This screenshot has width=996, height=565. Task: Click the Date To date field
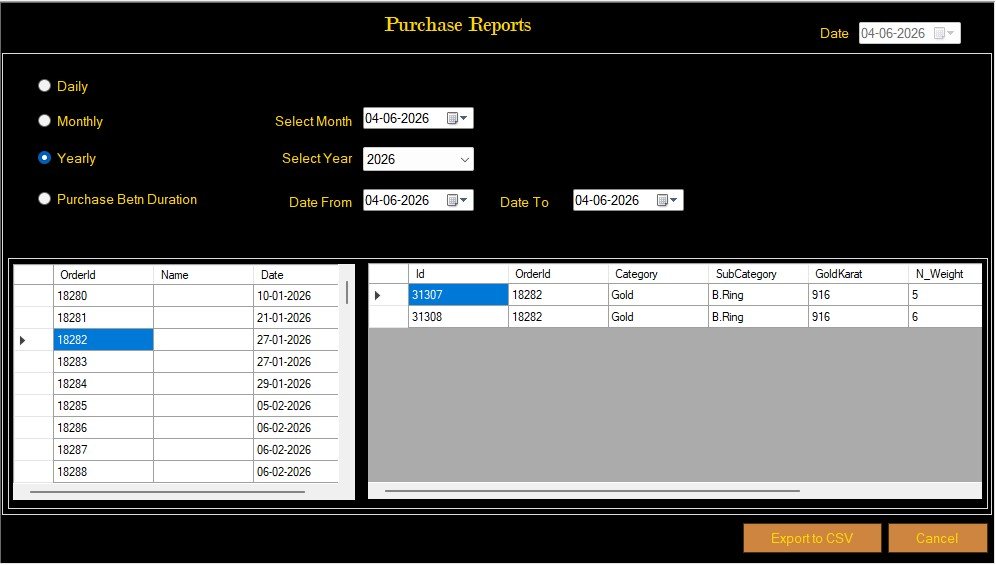point(628,200)
